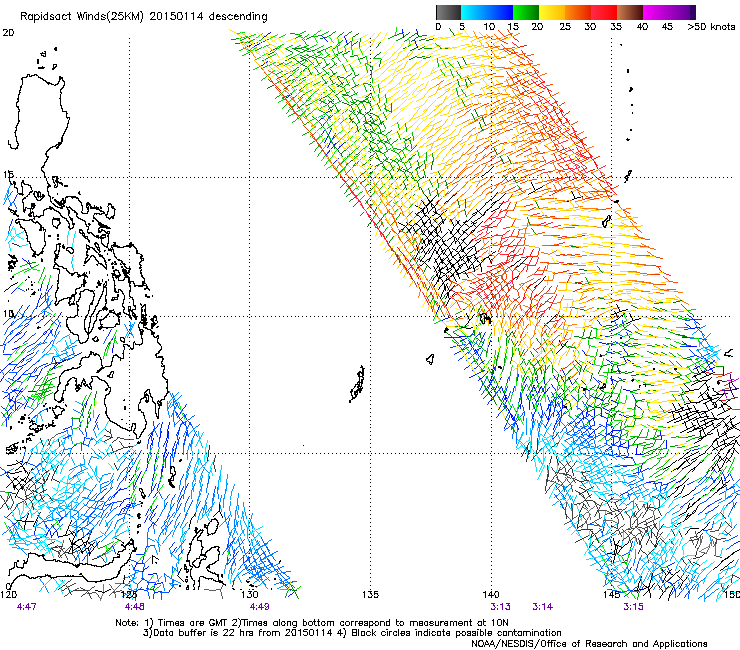Click the '3:14' time label
Screen dimensions: 740x650
click(543, 607)
